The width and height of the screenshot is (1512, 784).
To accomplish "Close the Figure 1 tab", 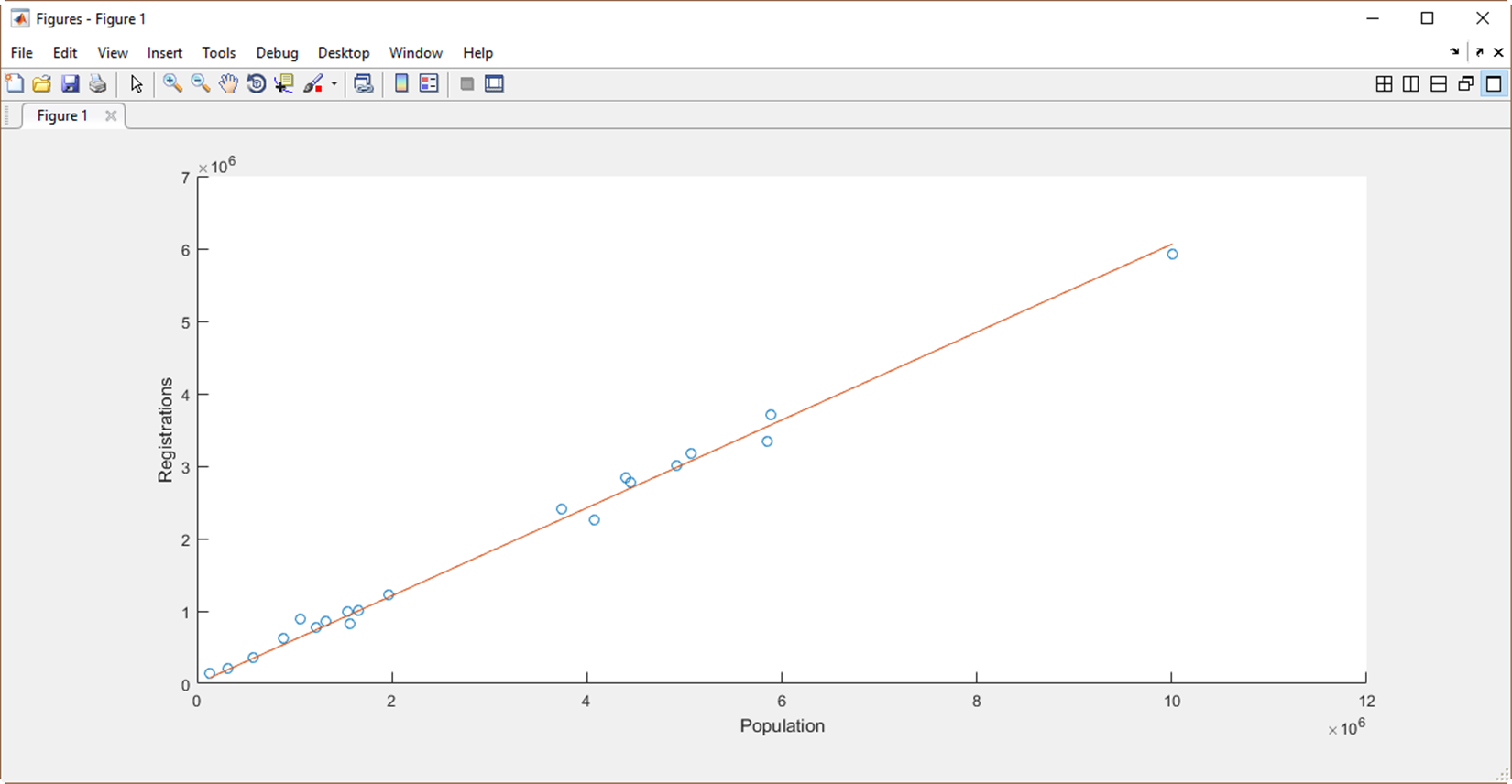I will [x=111, y=115].
